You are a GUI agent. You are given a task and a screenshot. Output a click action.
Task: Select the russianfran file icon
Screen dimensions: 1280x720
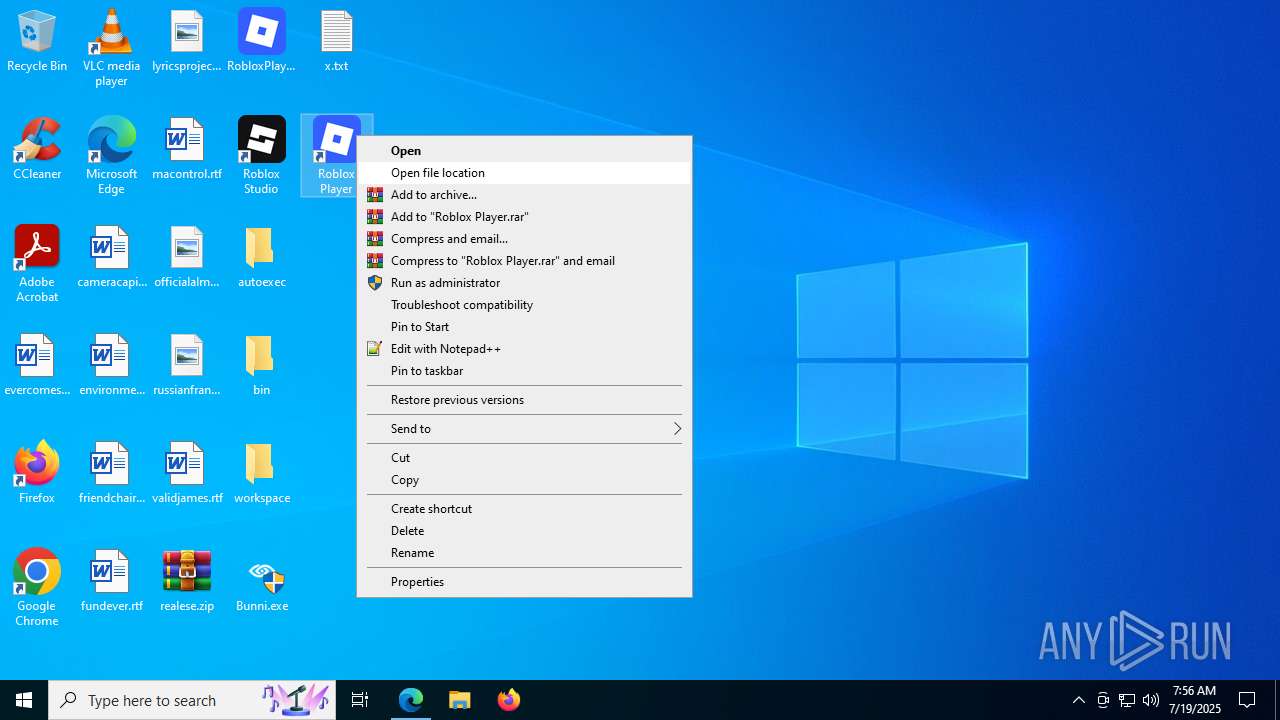(186, 365)
